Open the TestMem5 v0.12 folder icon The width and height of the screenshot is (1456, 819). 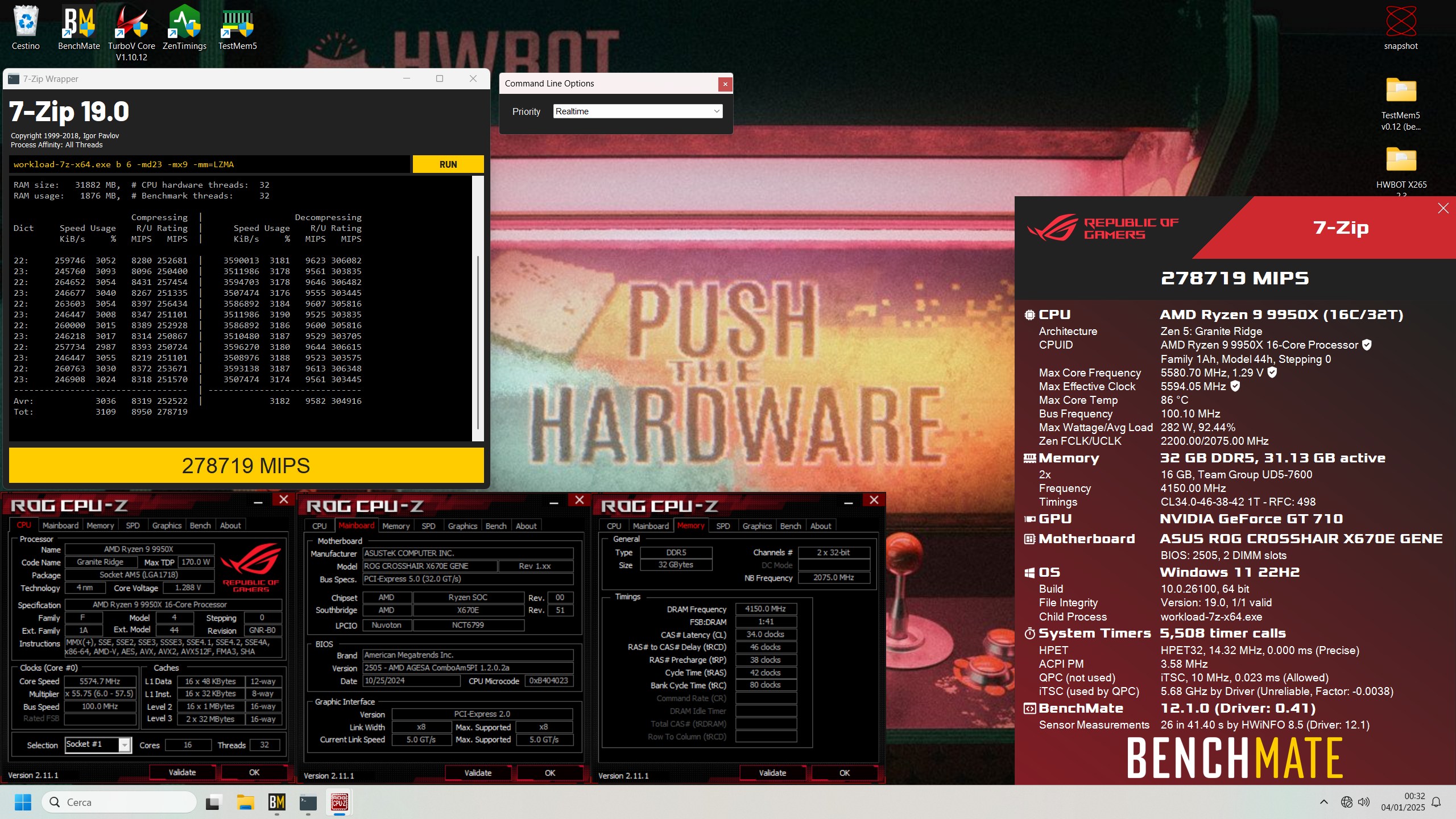point(1401,104)
